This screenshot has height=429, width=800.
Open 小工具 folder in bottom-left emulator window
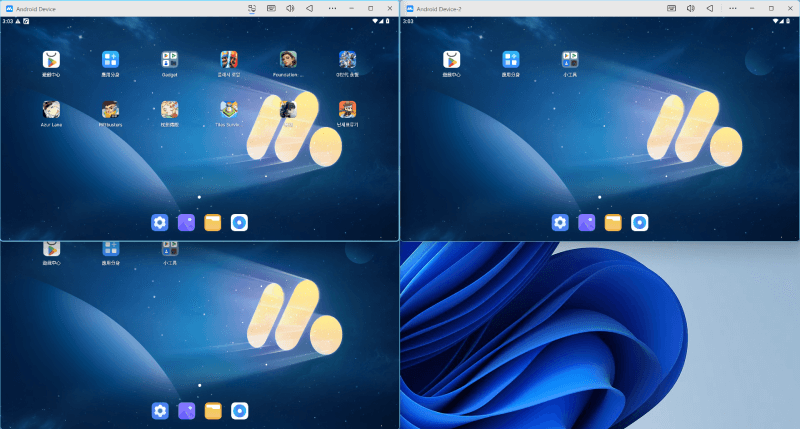(170, 249)
